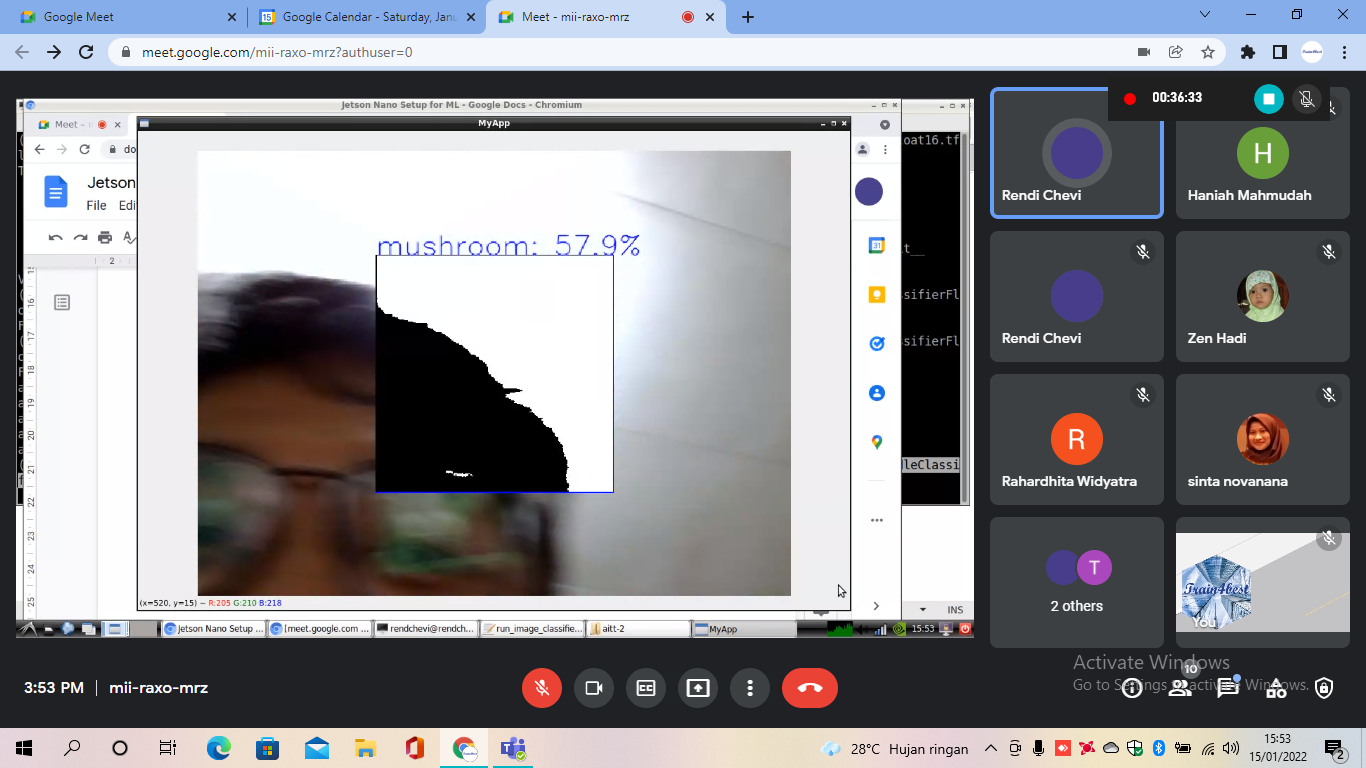1366x768 pixels.
Task: Click the redo icon in the shared Docs toolbar
Action: point(80,237)
